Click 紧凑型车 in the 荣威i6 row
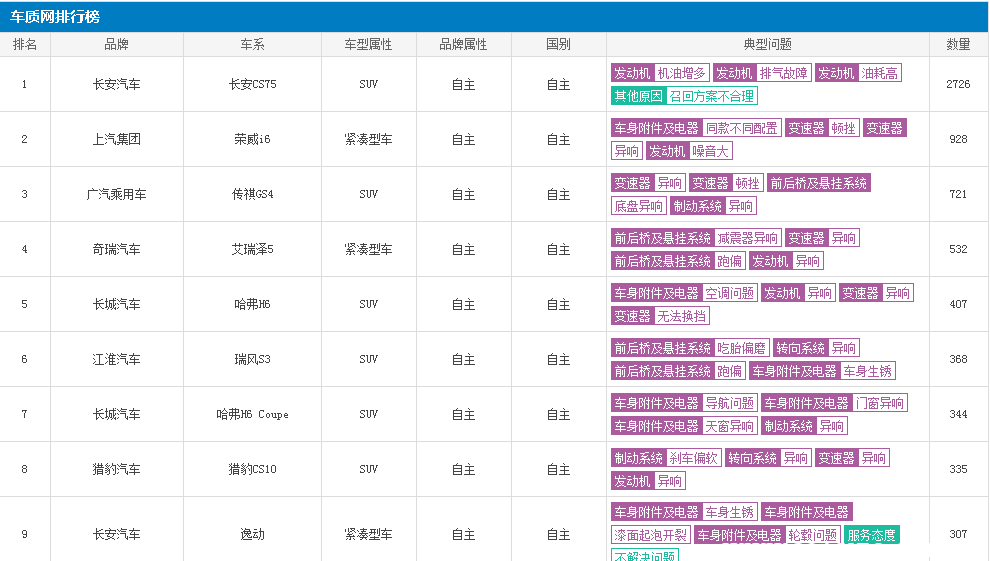 click(368, 139)
